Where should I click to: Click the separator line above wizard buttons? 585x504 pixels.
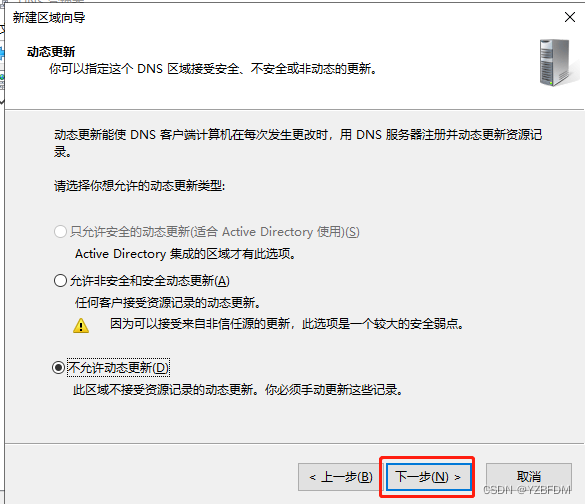point(294,443)
